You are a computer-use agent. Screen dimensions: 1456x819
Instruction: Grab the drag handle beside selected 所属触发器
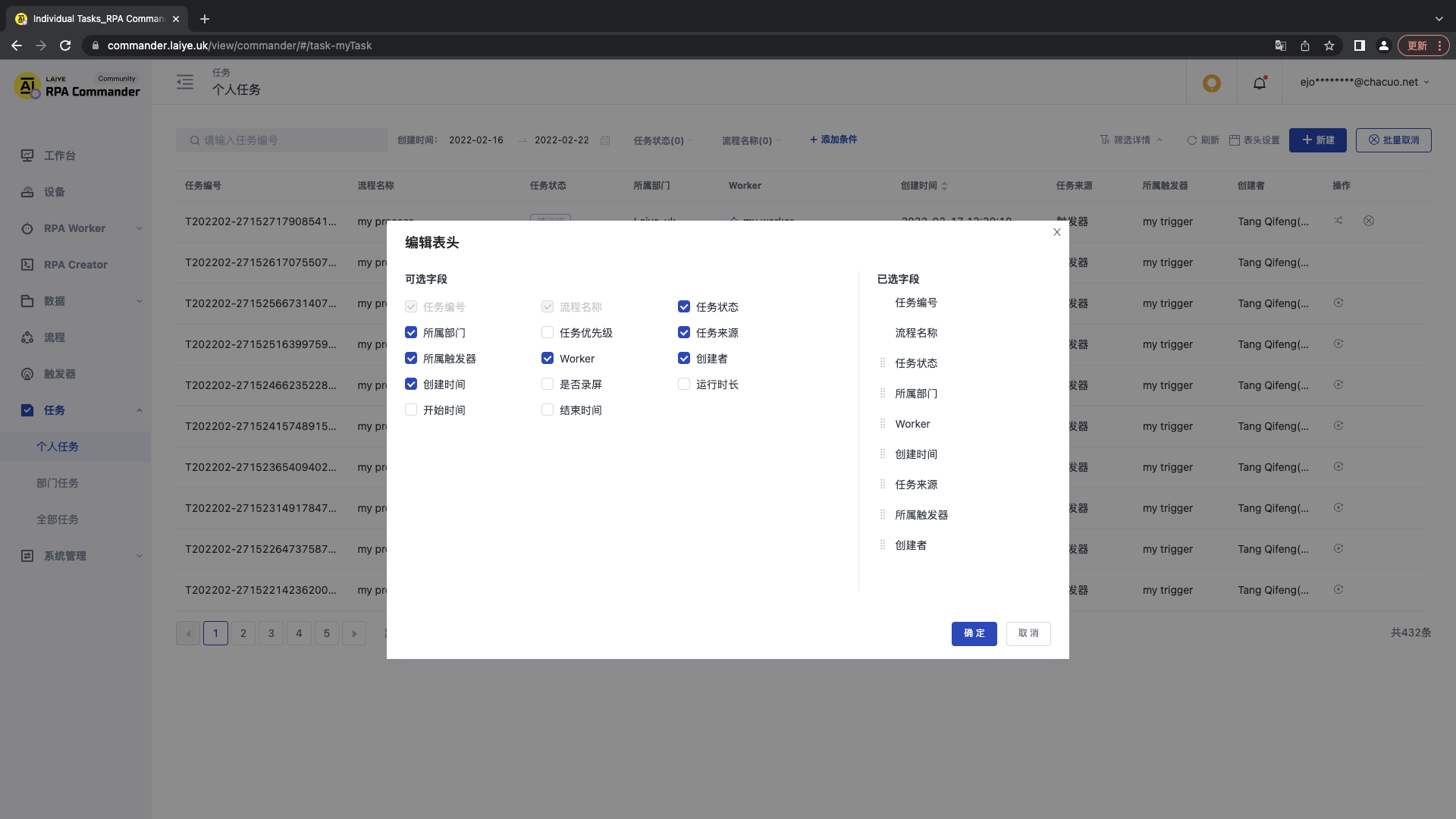(x=883, y=515)
